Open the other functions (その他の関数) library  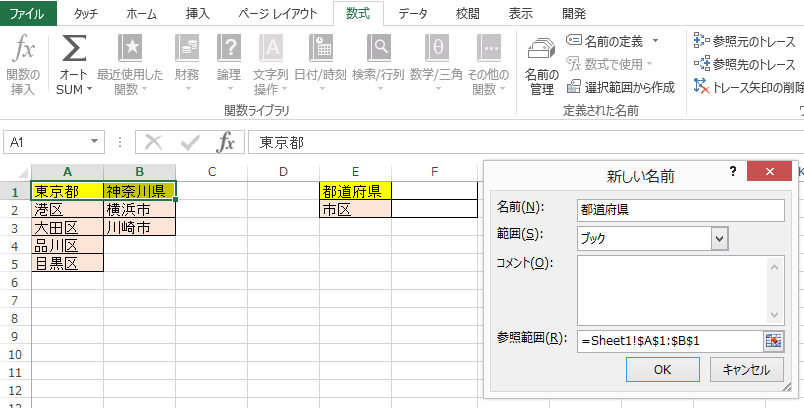click(x=488, y=65)
